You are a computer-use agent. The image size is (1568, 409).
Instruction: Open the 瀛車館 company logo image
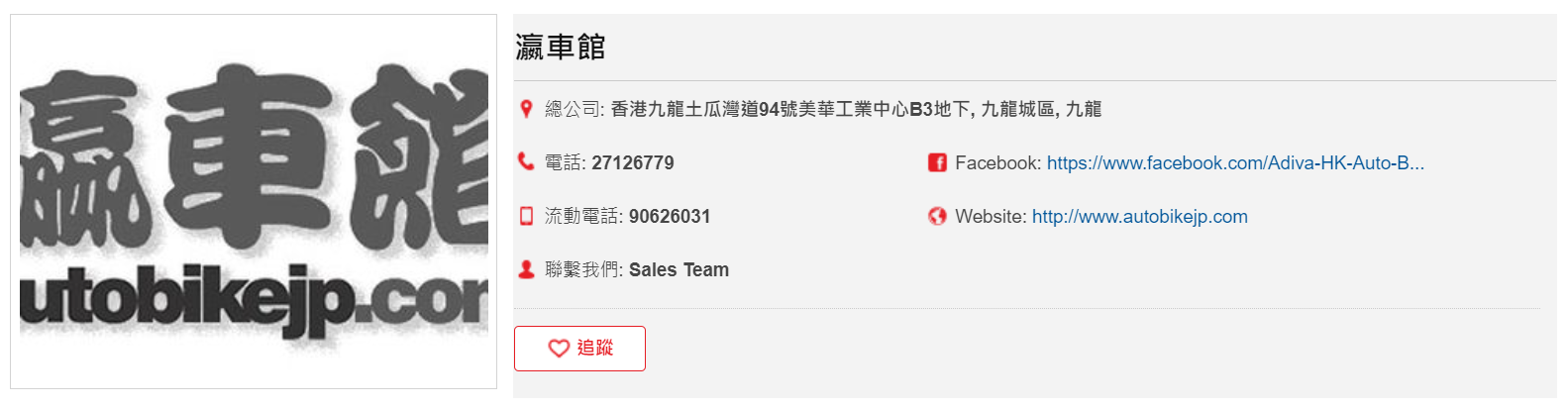tap(254, 201)
